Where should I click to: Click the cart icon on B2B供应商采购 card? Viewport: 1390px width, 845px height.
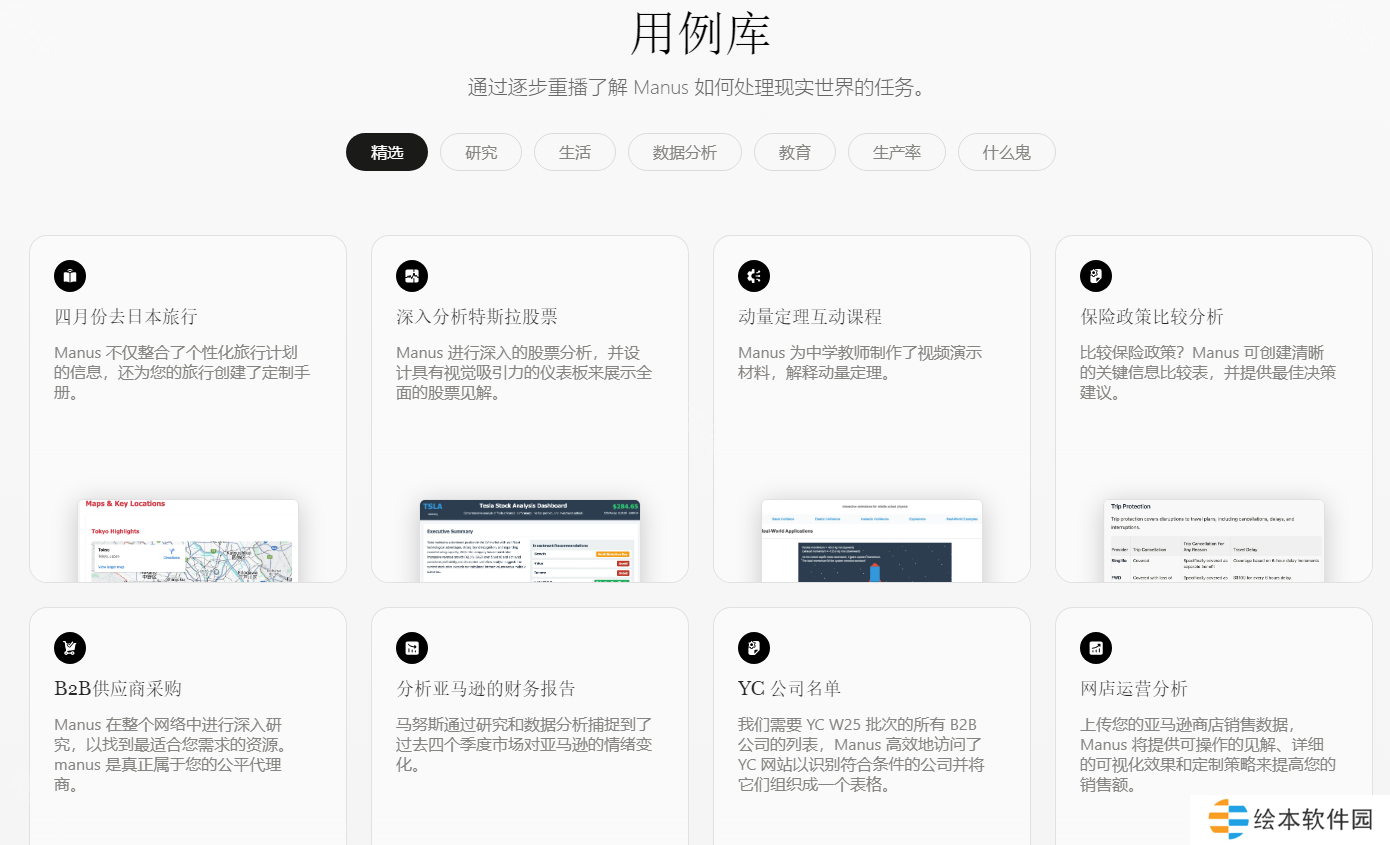click(x=70, y=648)
